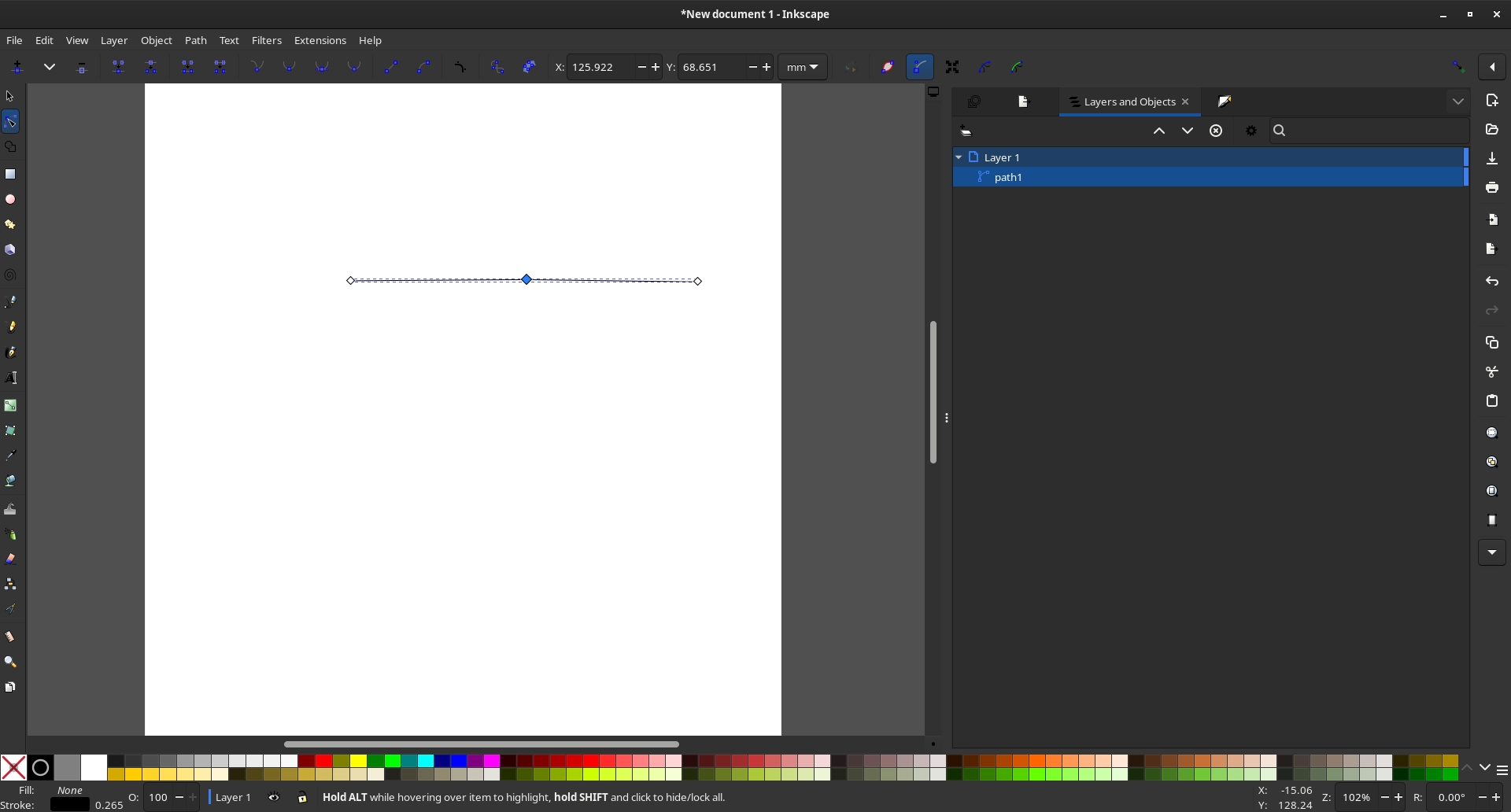Select the Eraser tool
1511x812 pixels.
tap(10, 559)
